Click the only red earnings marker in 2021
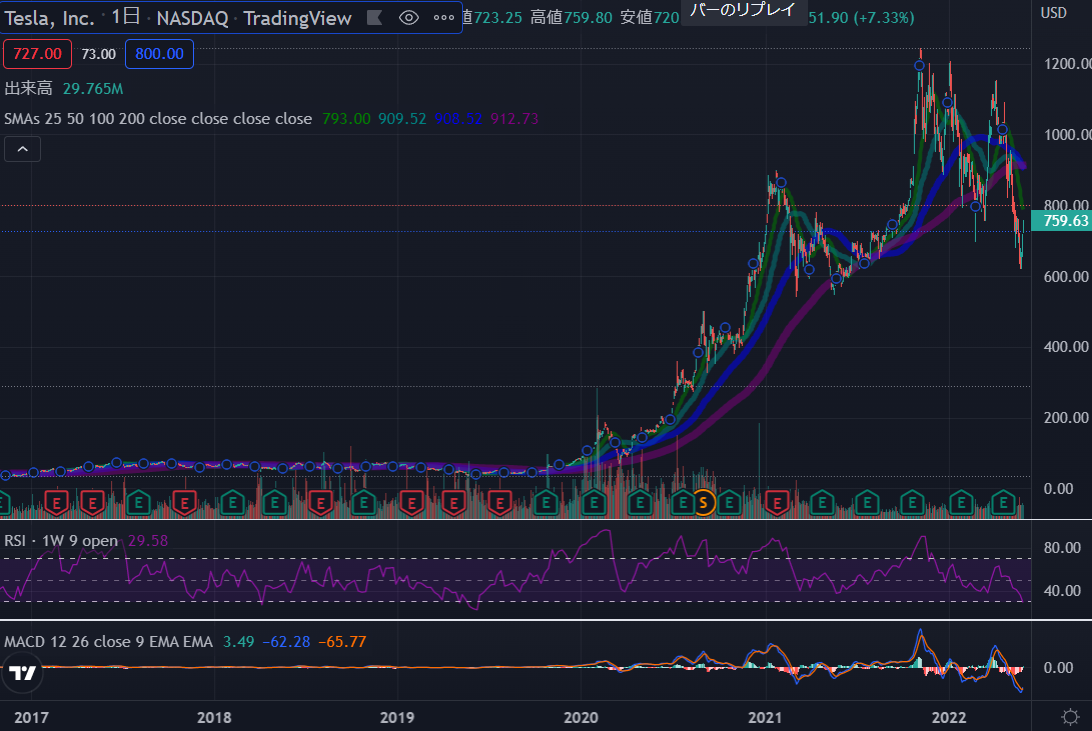 tap(777, 502)
